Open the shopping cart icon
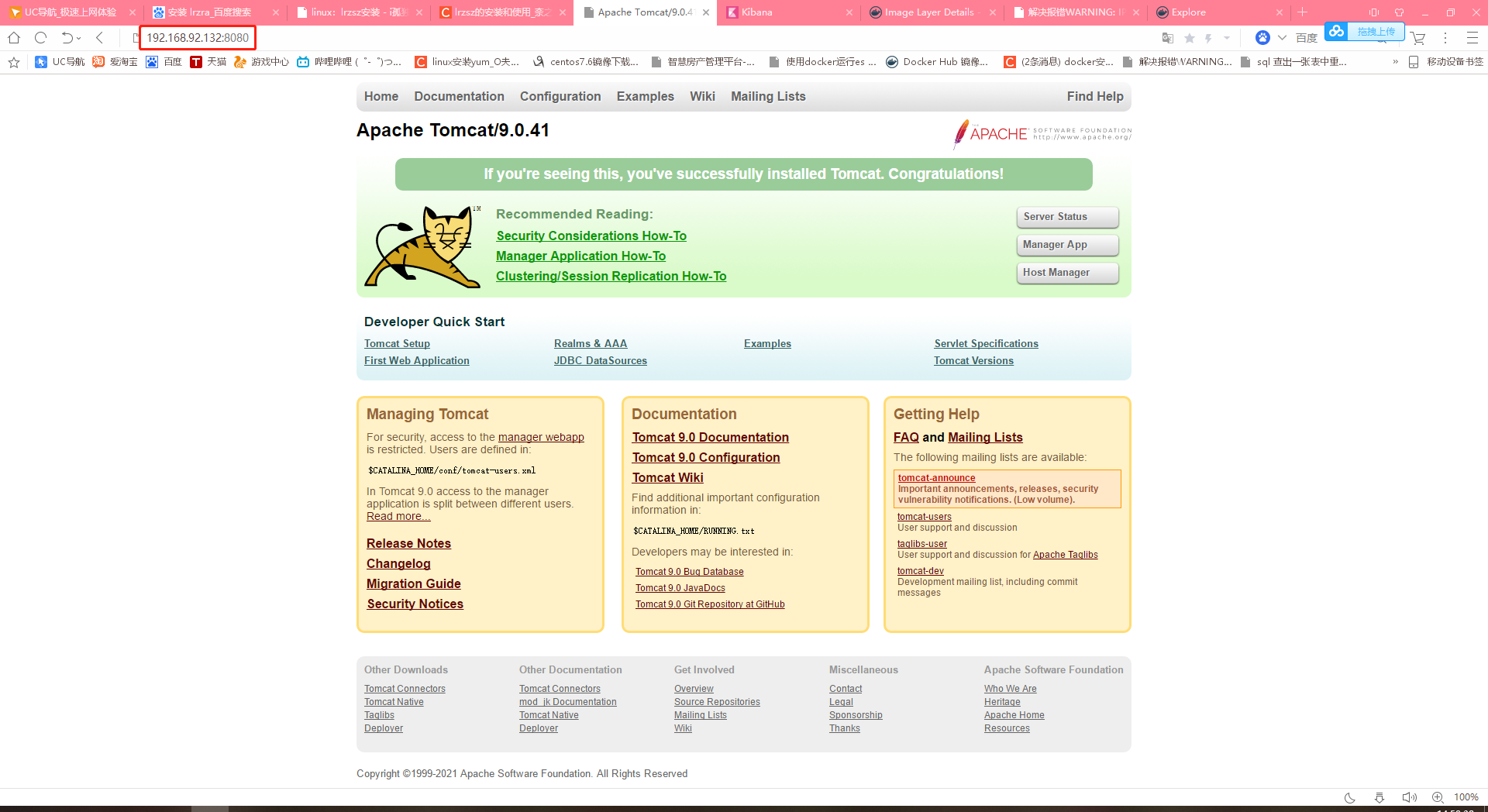The height and width of the screenshot is (812, 1488). [x=1418, y=37]
